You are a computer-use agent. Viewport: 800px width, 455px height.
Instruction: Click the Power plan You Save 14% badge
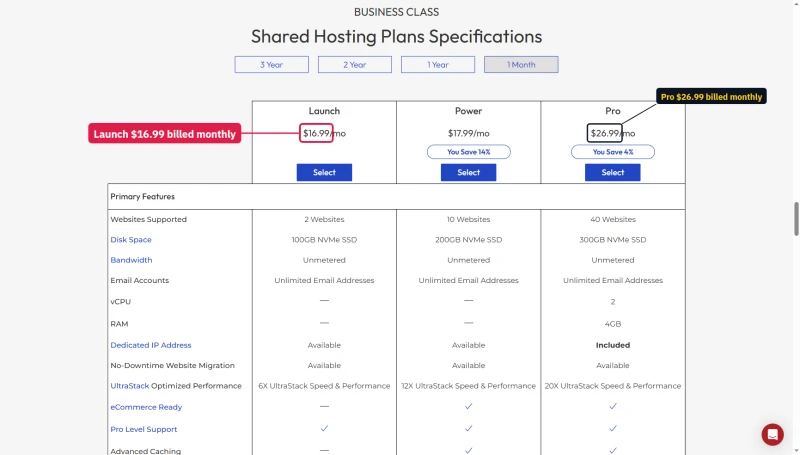468,152
